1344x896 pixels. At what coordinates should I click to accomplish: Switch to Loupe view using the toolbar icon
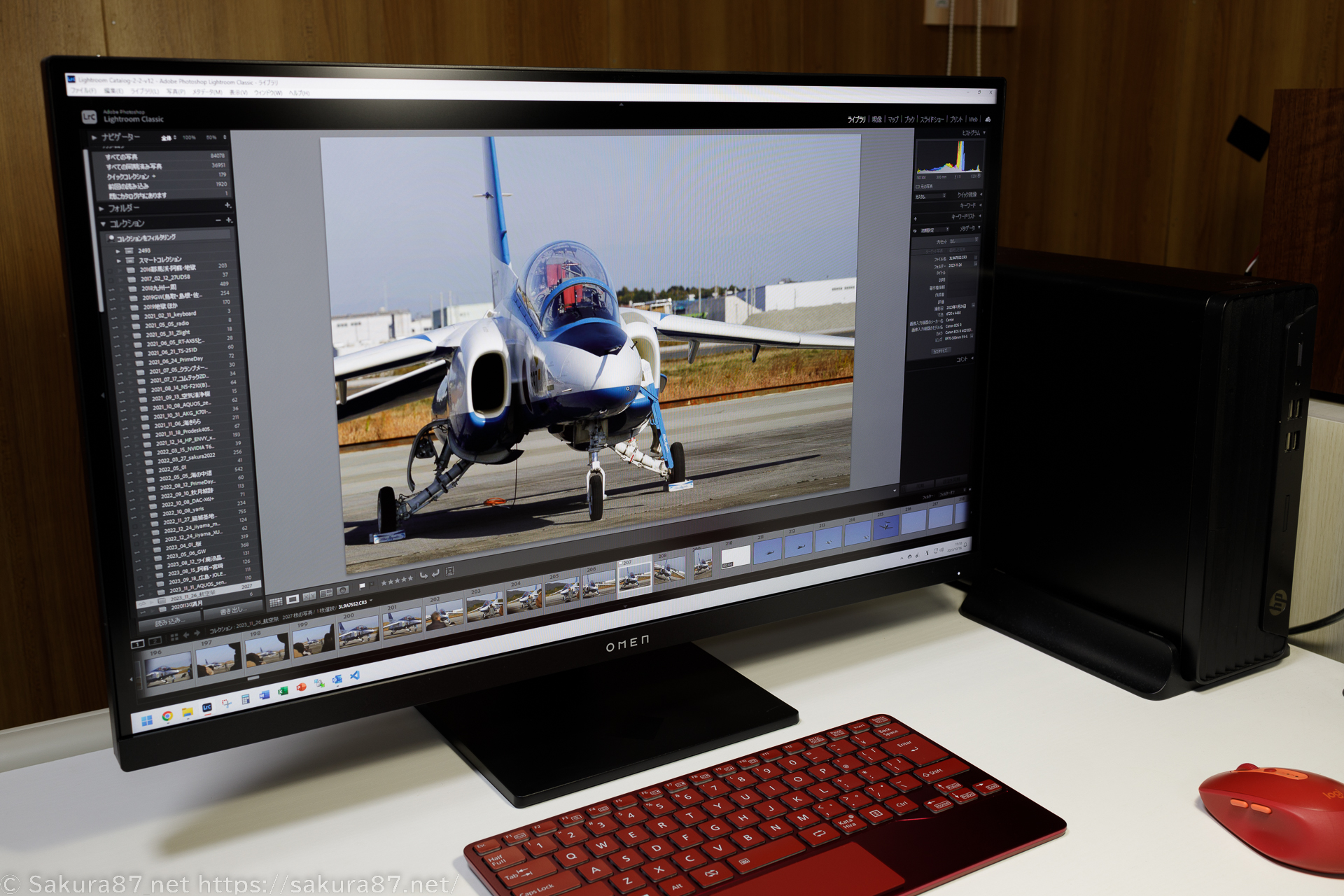pos(293,598)
